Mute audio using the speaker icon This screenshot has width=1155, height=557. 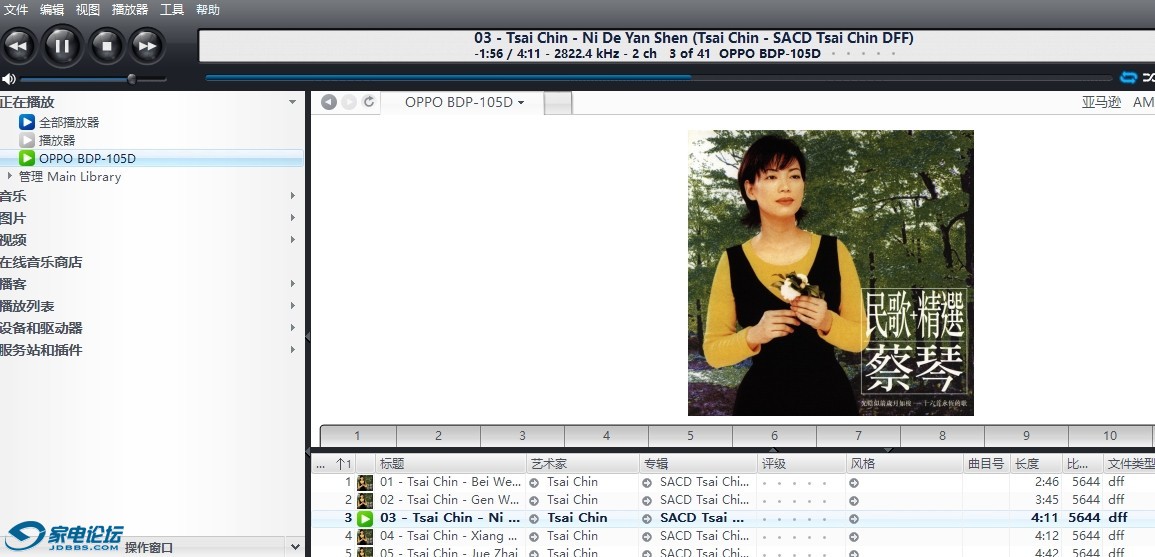[9, 79]
